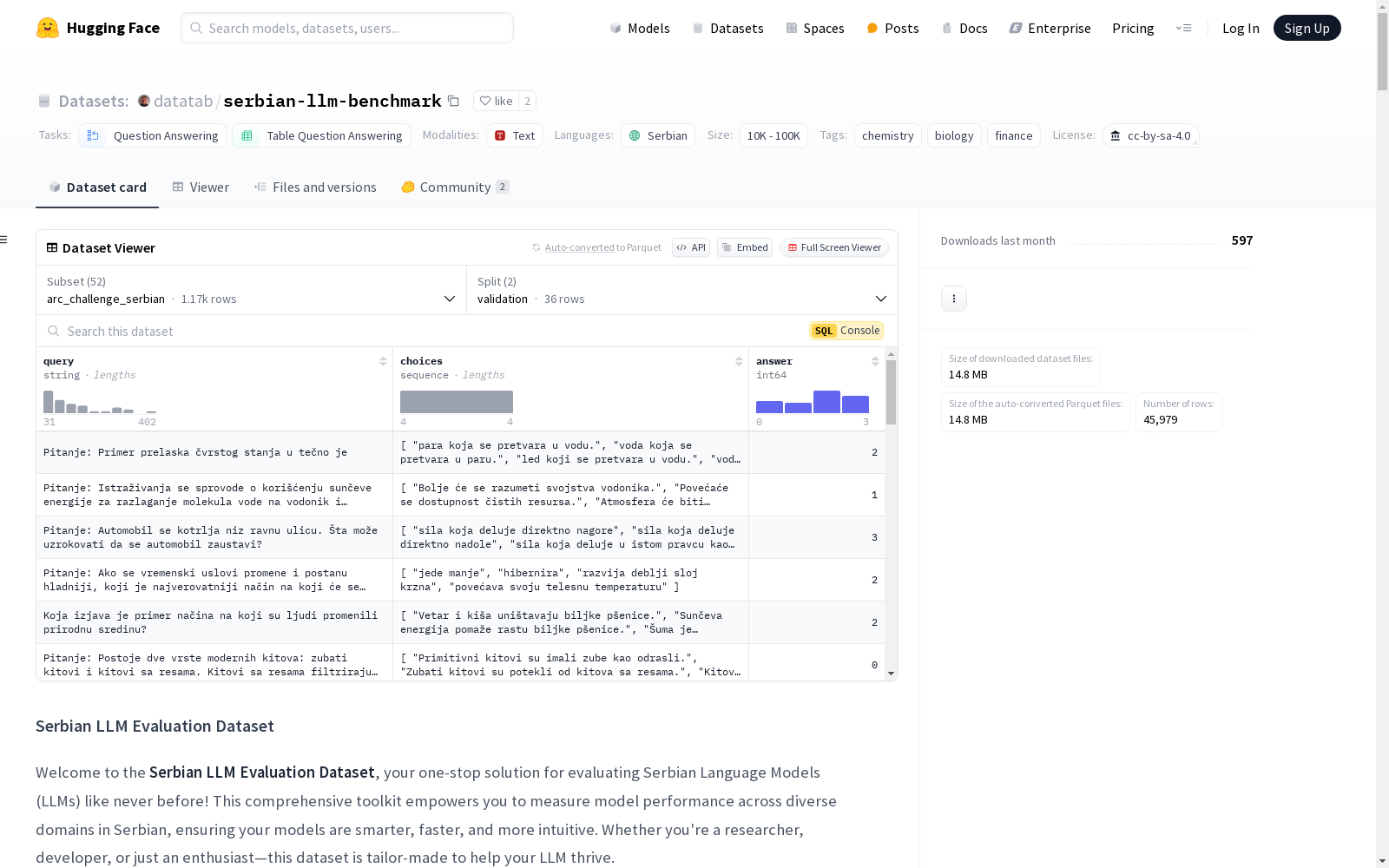Click the Serbian LLM Evaluation Dataset heading
The width and height of the screenshot is (1389, 868).
(155, 726)
